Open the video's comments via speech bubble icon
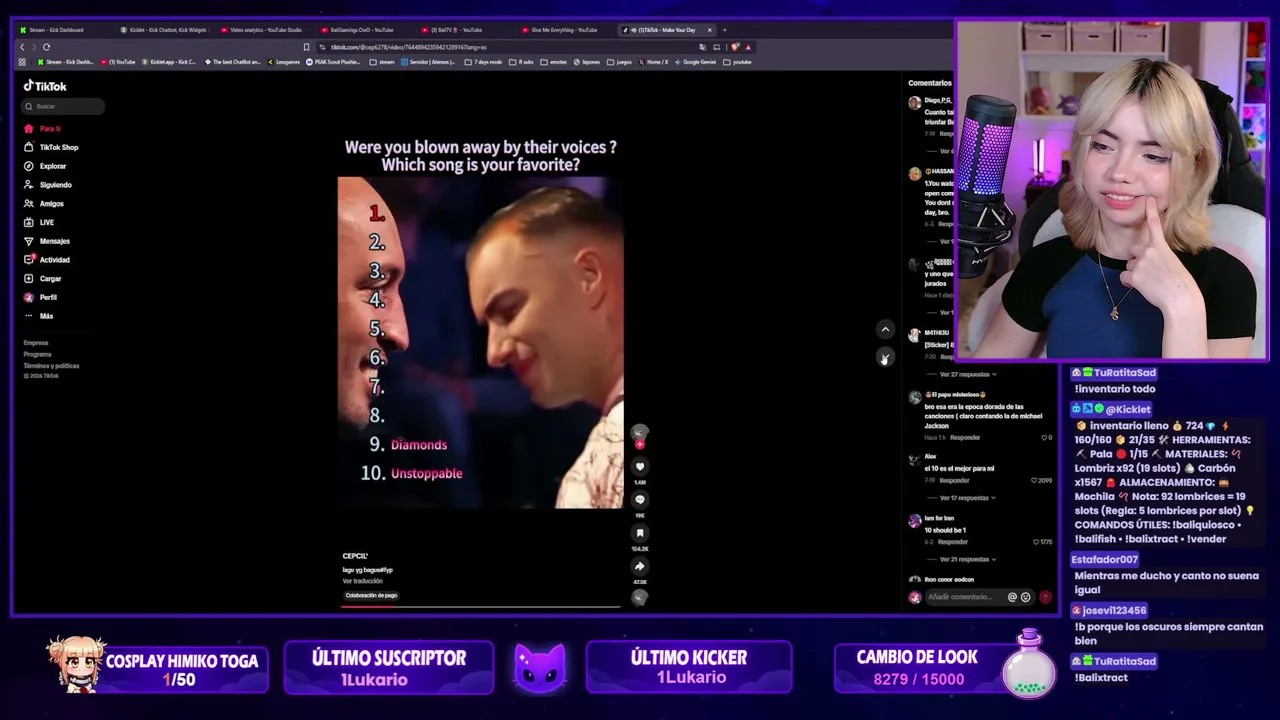The width and height of the screenshot is (1280, 720). pyautogui.click(x=640, y=499)
